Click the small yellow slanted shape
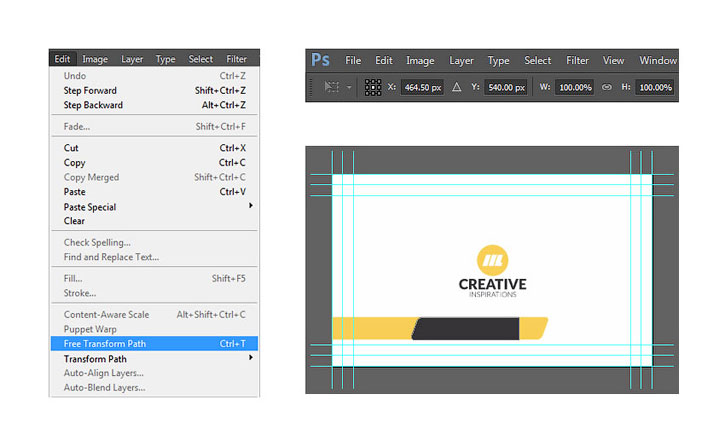Image resolution: width=725 pixels, height=446 pixels. 533,329
